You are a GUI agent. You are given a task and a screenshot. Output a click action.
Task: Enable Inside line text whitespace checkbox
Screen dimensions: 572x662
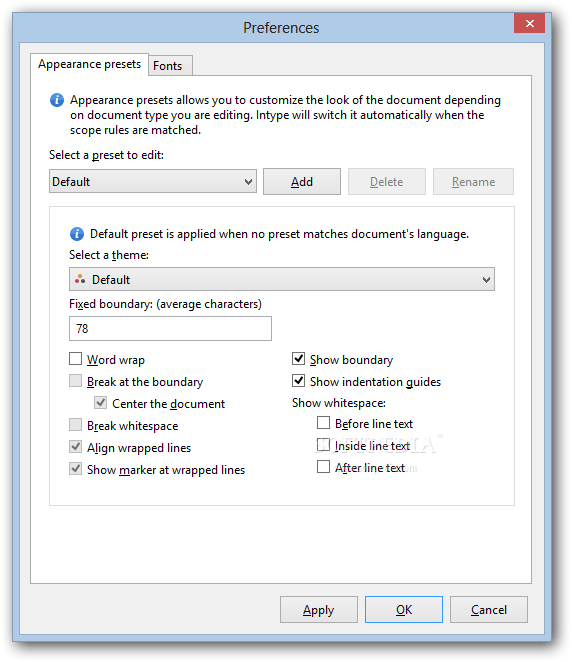[x=323, y=445]
